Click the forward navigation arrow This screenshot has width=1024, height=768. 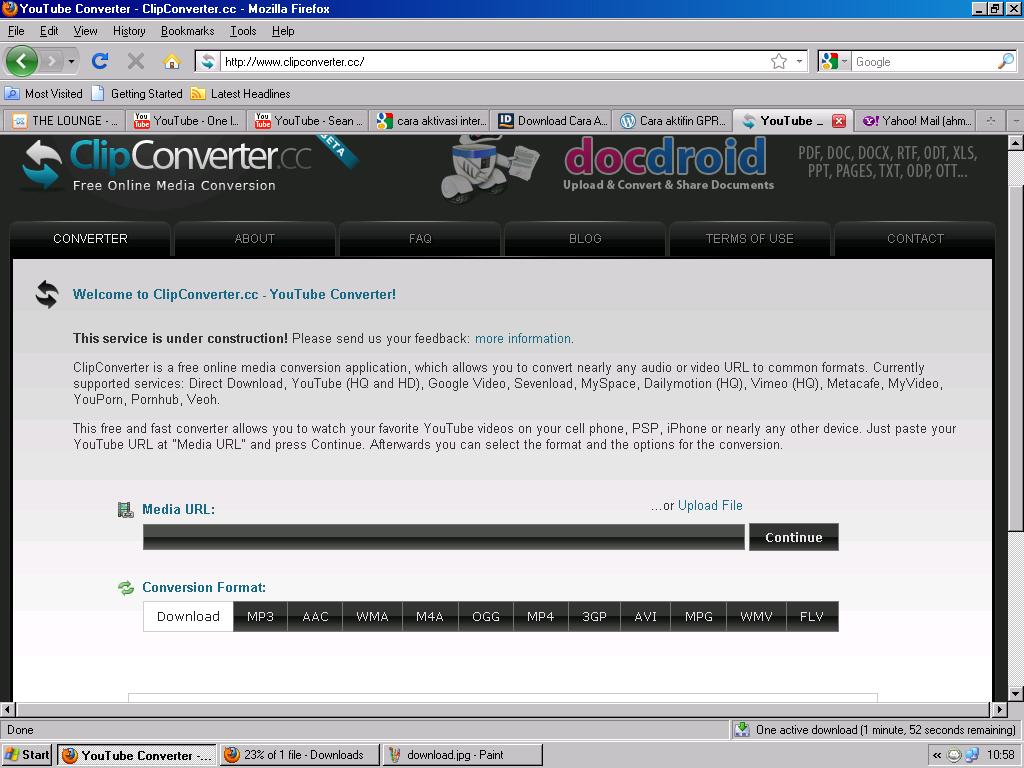pyautogui.click(x=52, y=61)
